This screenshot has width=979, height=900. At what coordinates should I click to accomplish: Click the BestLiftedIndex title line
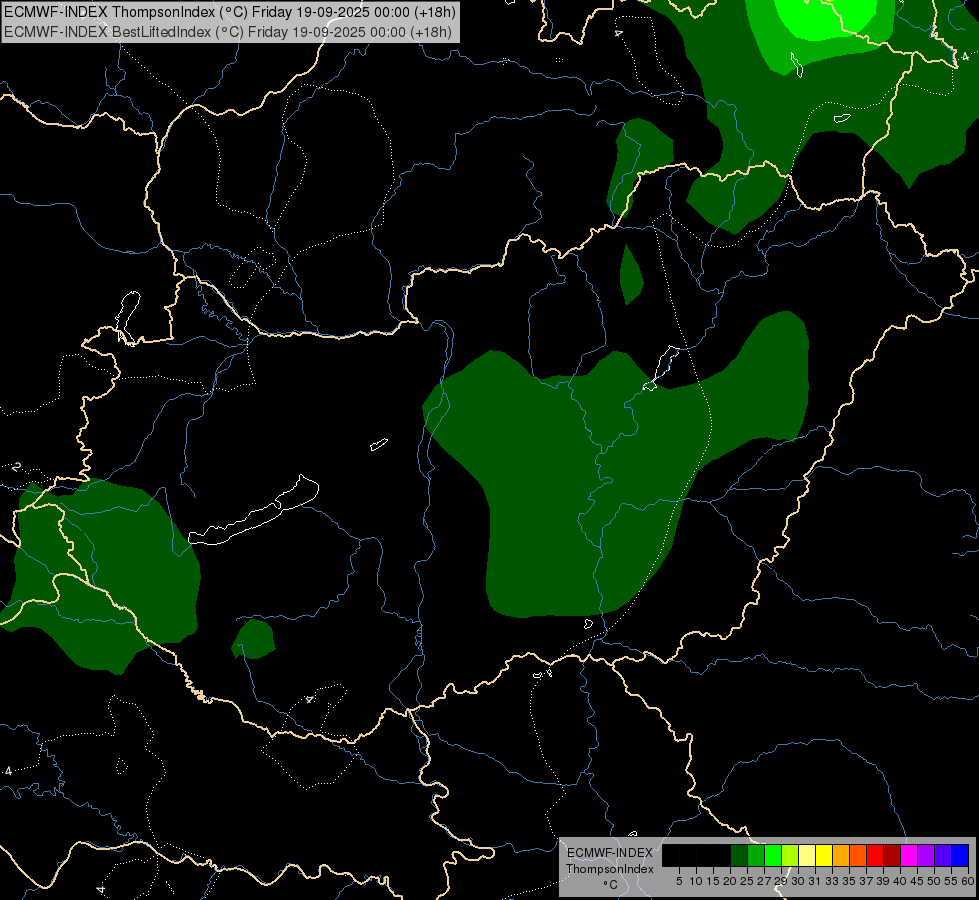pos(227,32)
